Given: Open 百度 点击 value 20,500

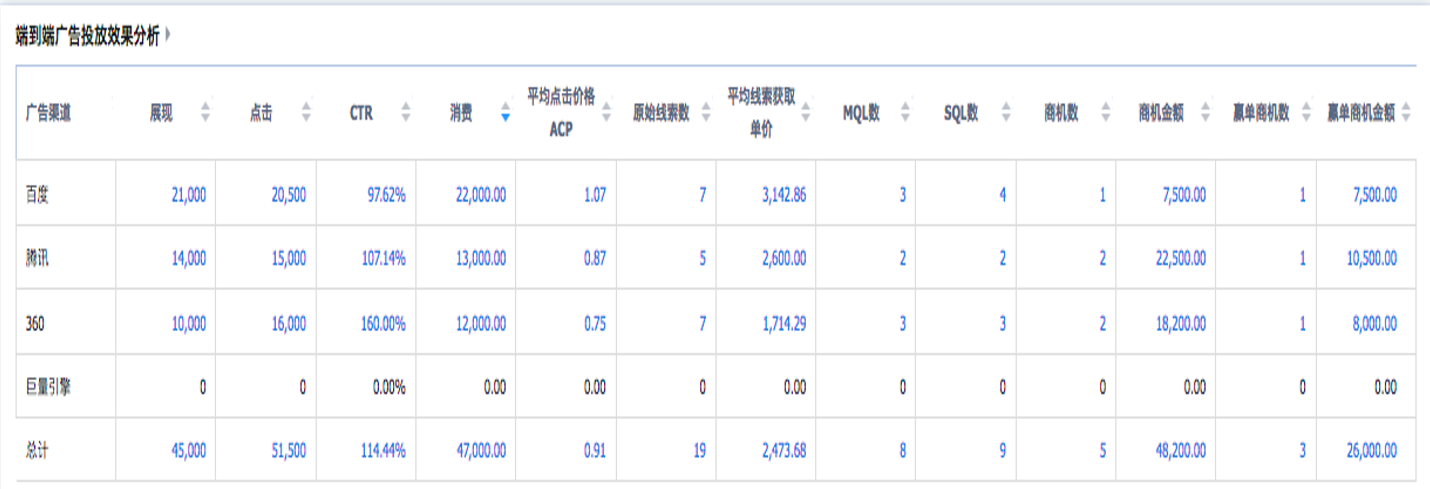Looking at the screenshot, I should click(x=289, y=195).
